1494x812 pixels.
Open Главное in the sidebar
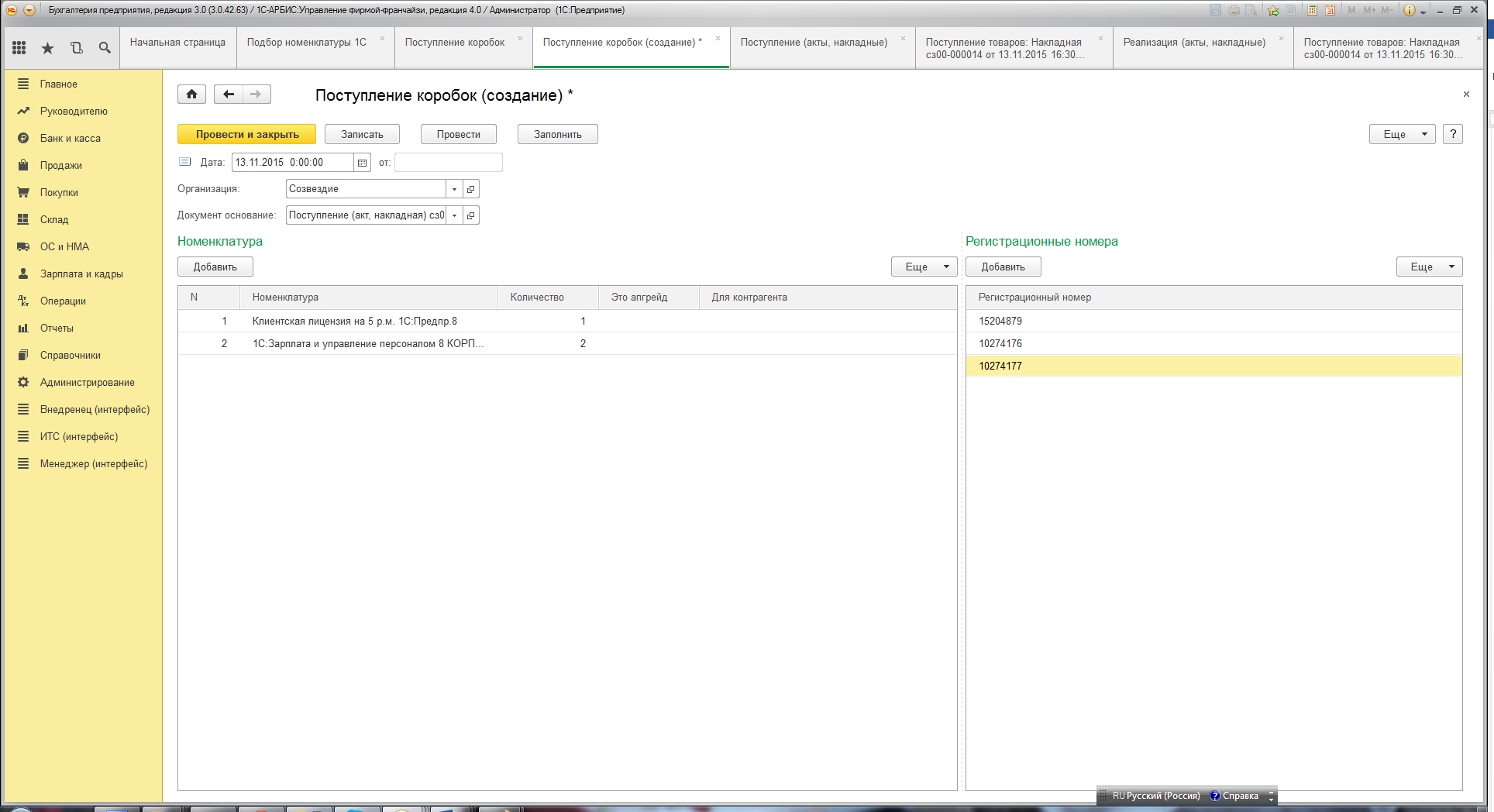(59, 84)
